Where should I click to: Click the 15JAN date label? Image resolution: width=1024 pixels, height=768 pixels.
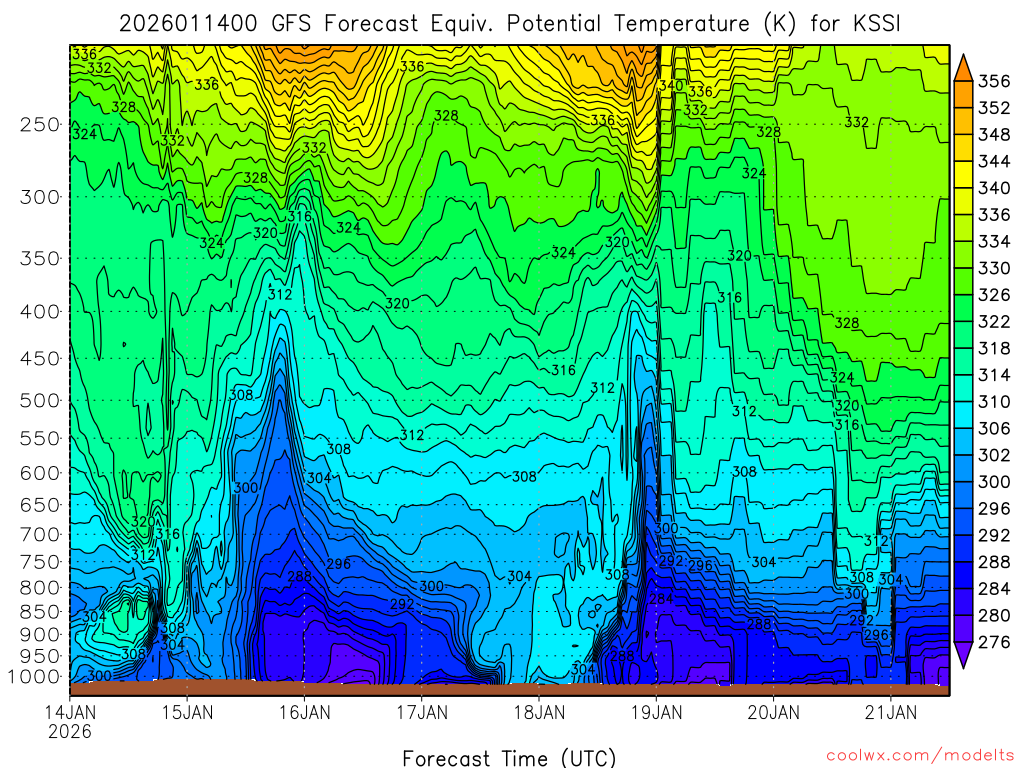(187, 712)
